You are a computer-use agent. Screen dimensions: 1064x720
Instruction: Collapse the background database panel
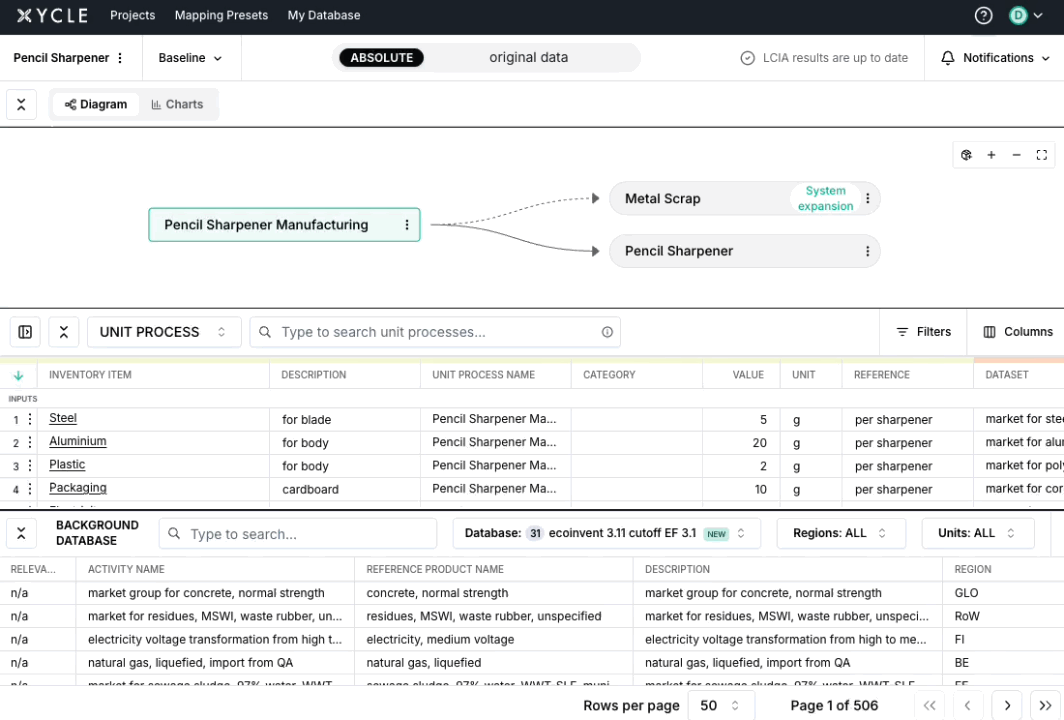(x=21, y=533)
